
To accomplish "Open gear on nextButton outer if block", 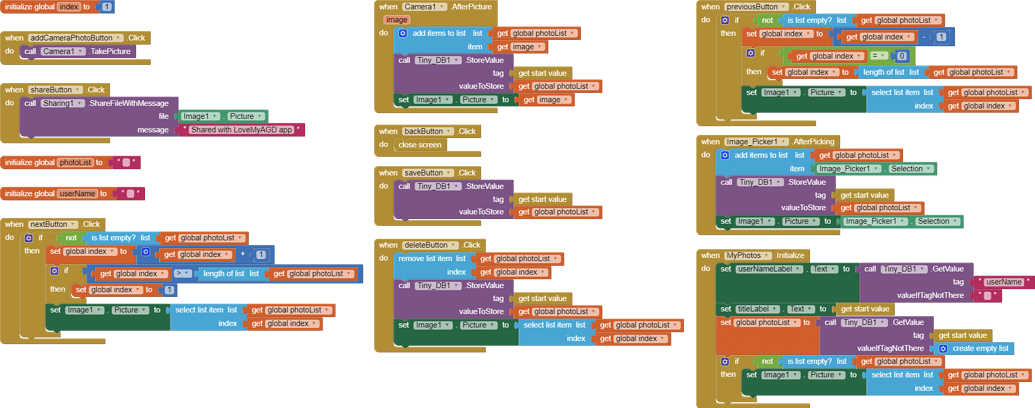I will click(x=28, y=238).
